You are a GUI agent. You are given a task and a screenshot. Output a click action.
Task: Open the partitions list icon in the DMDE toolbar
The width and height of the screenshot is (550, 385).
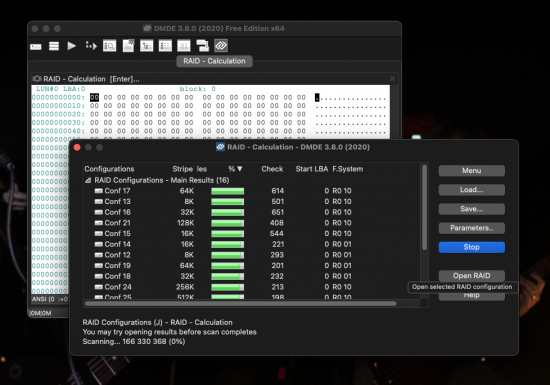point(54,46)
